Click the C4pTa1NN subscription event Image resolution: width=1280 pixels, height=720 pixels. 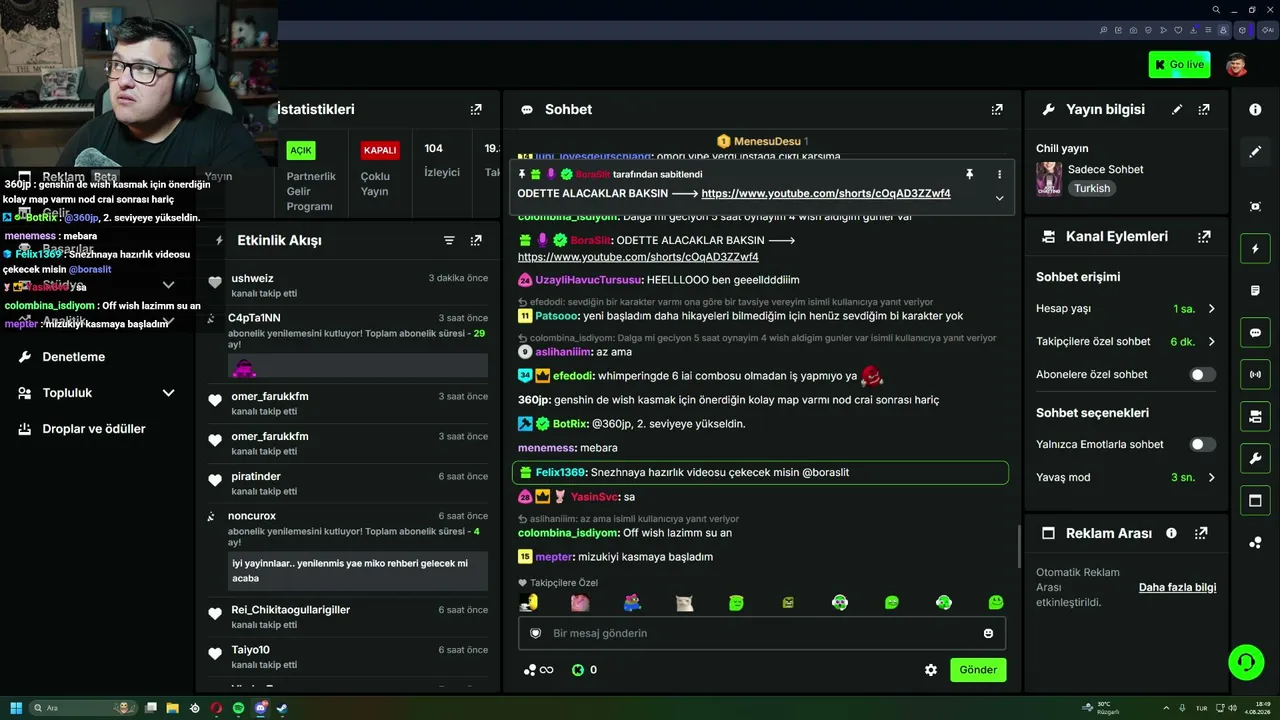348,345
